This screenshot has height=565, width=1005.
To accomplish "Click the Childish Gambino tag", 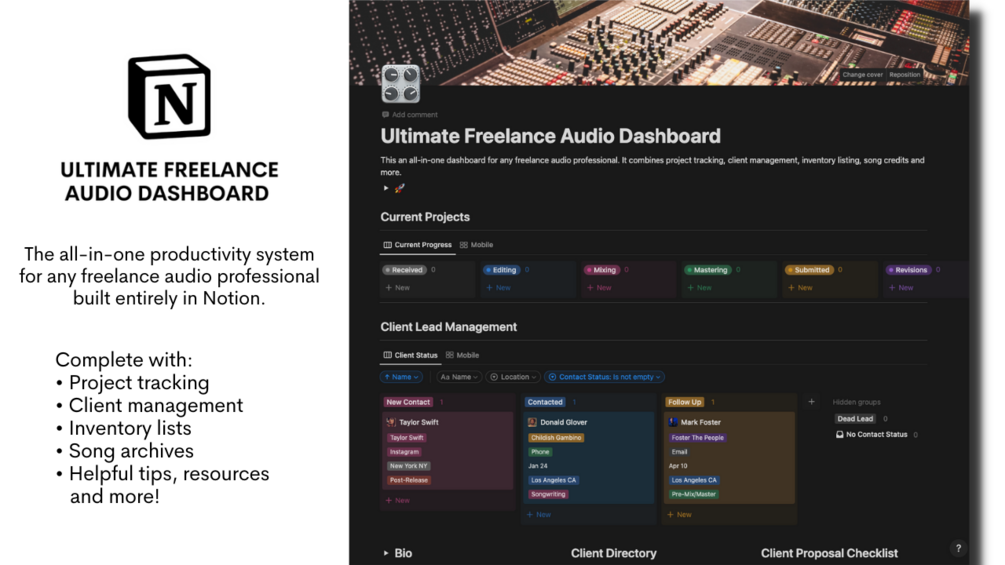I will click(556, 438).
